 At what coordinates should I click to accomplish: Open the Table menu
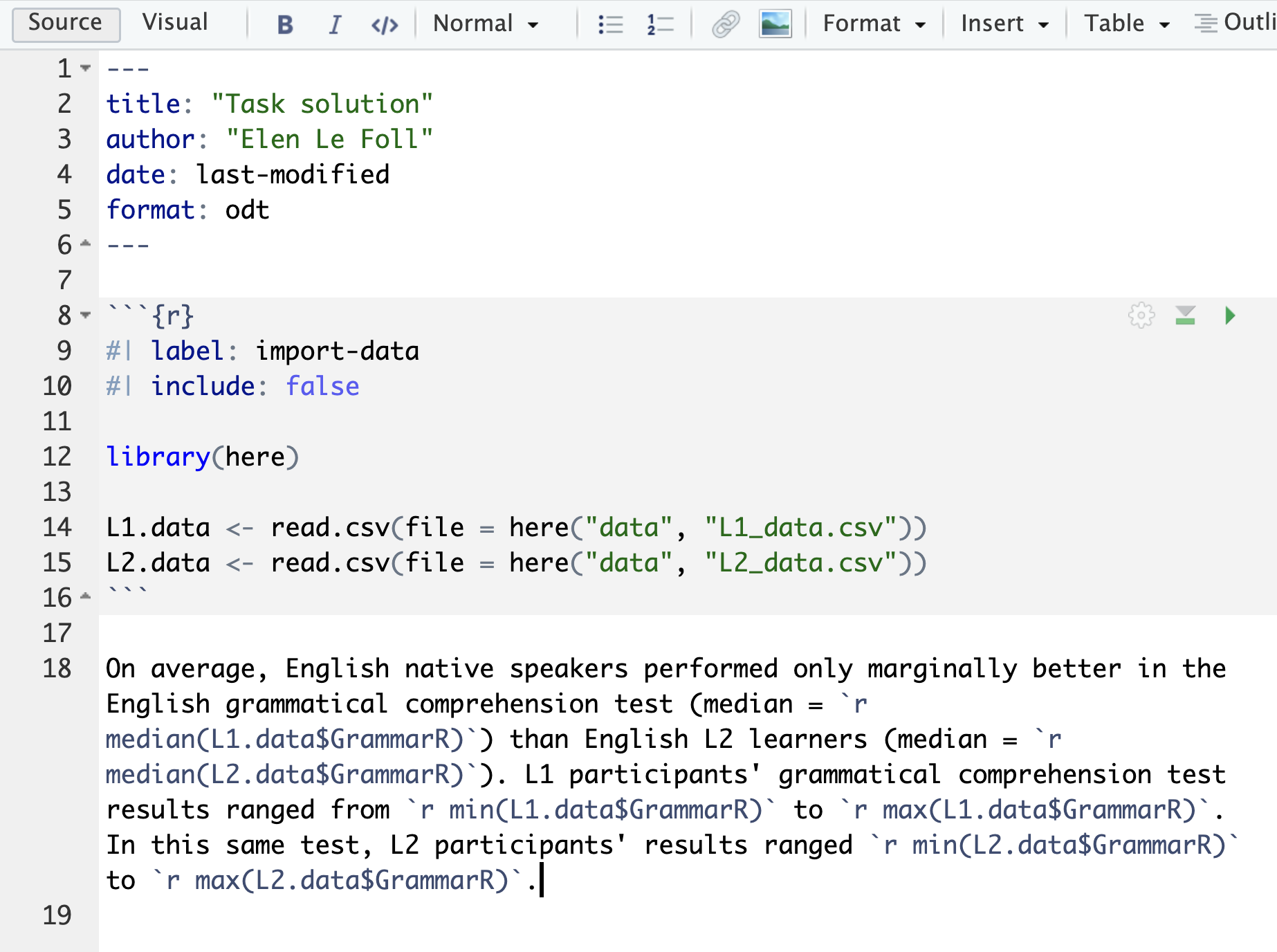[x=1126, y=24]
